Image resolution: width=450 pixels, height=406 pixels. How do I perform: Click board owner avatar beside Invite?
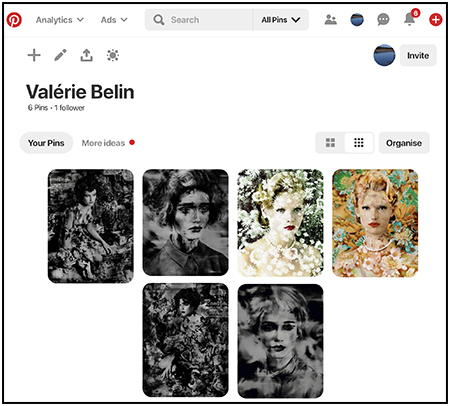[384, 55]
